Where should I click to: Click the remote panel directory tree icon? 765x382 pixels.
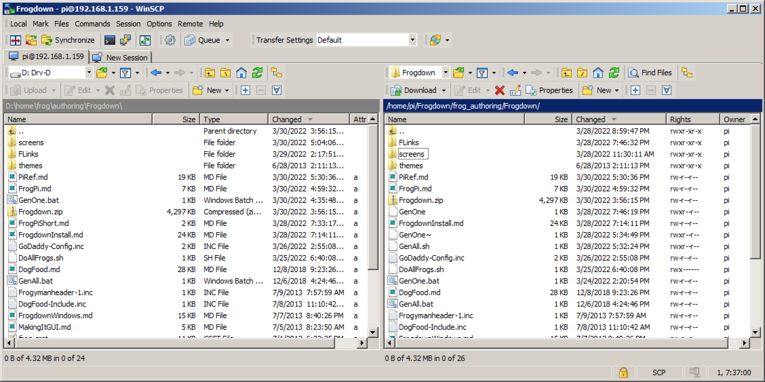[687, 73]
